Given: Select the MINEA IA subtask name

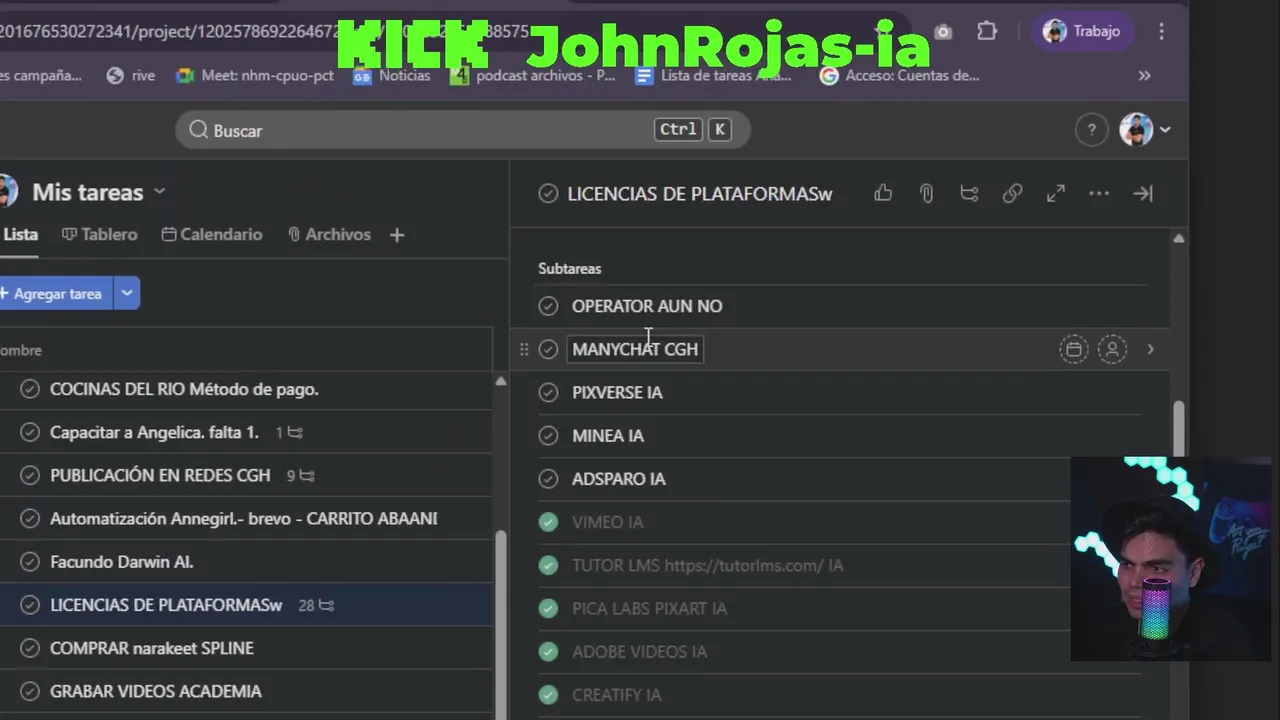Looking at the screenshot, I should (608, 435).
